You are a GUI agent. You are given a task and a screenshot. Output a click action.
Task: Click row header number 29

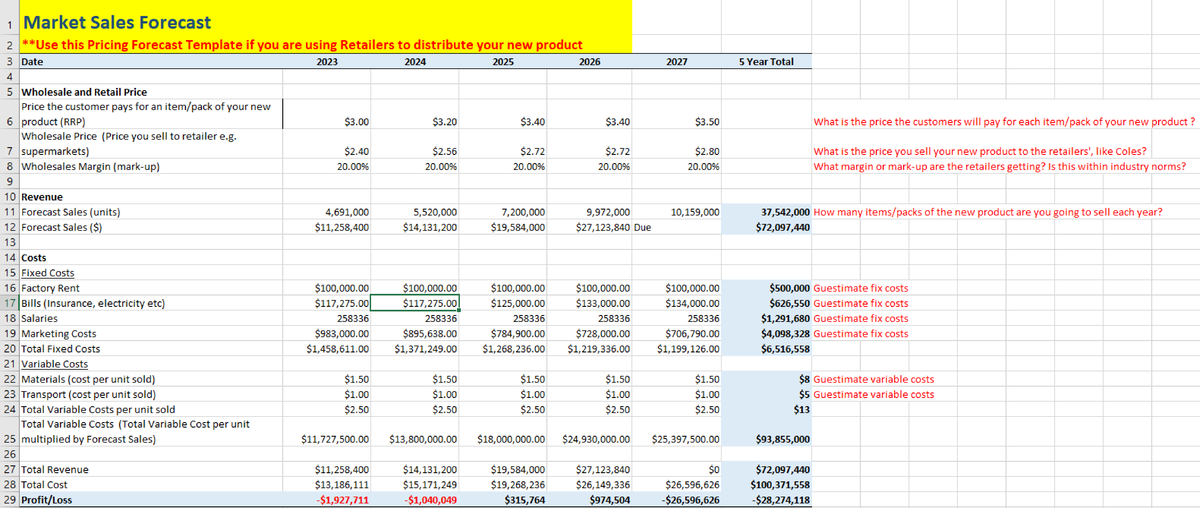pos(9,499)
